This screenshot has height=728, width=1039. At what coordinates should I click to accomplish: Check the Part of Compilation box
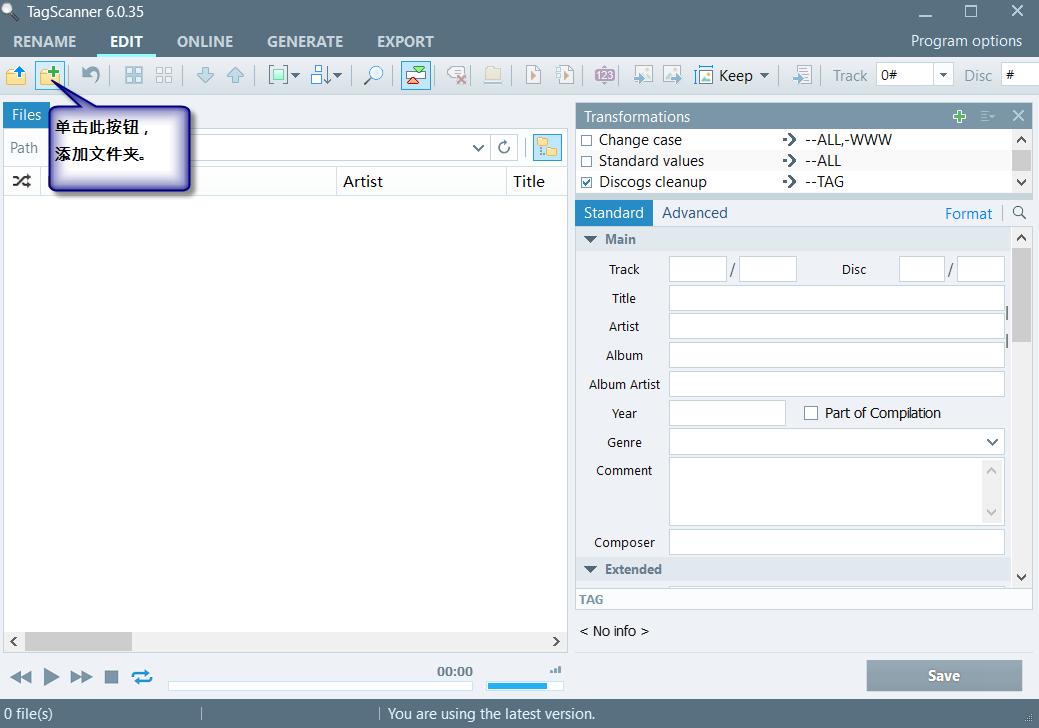point(811,413)
